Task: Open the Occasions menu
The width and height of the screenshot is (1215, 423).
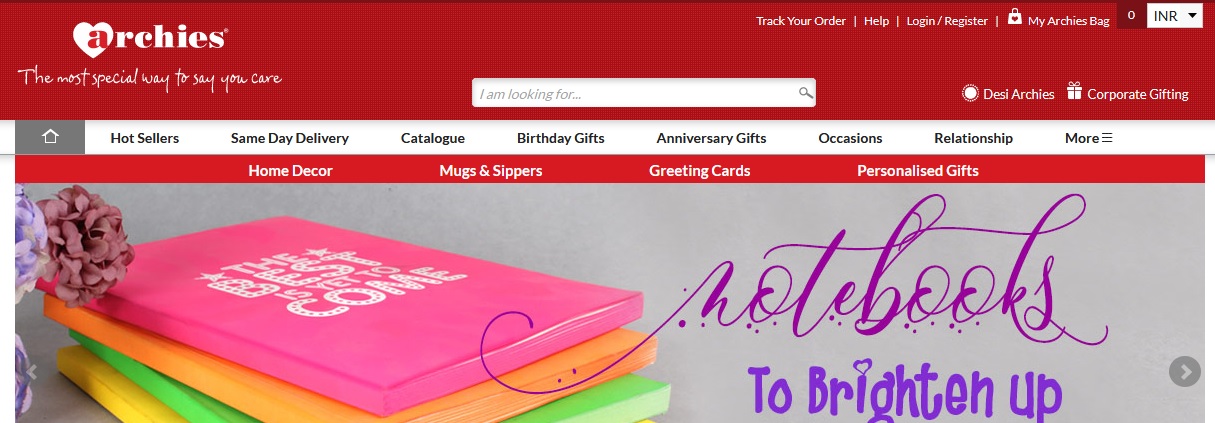Action: tap(850, 138)
